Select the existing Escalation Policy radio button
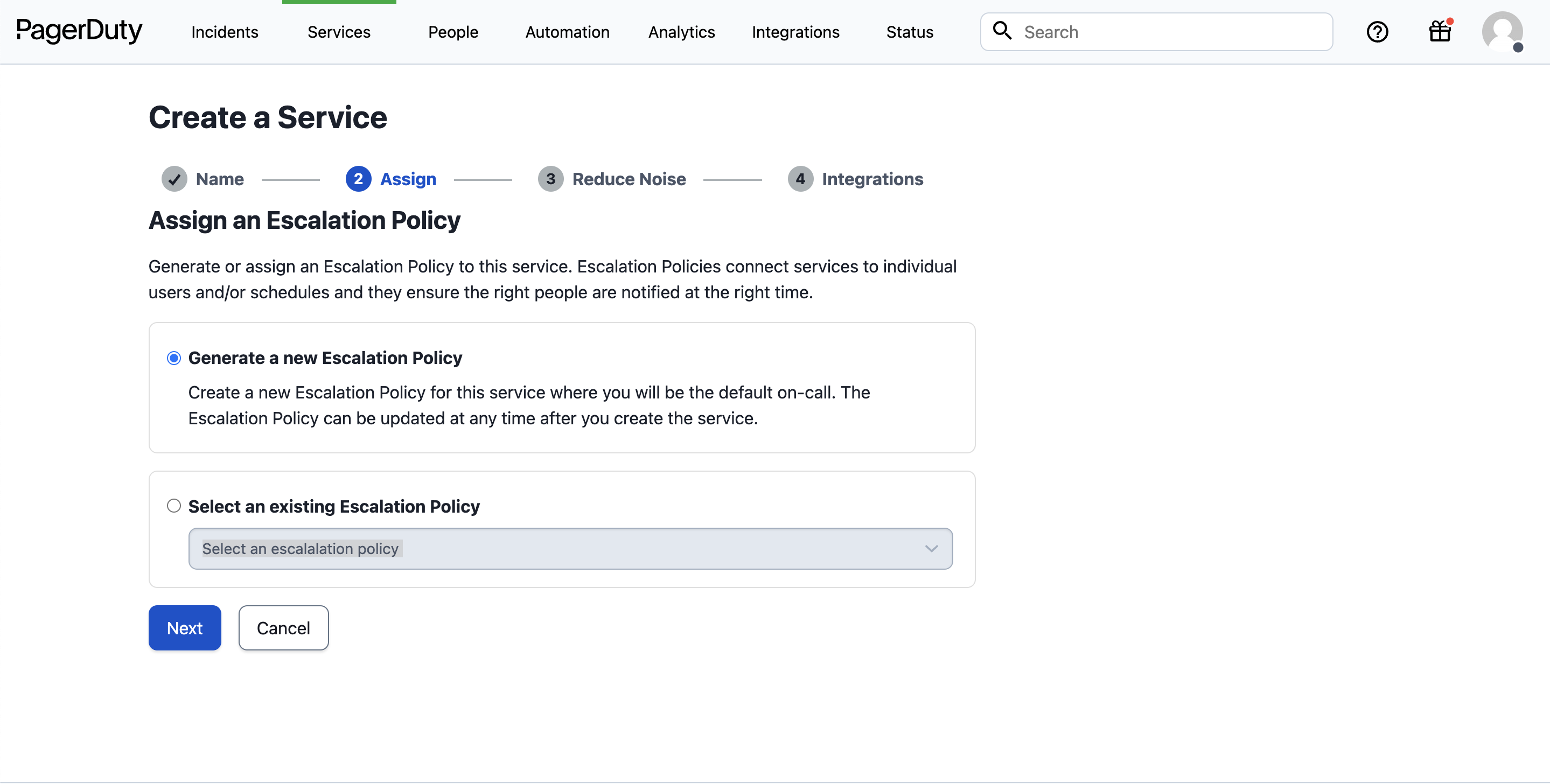This screenshot has width=1550, height=784. click(x=174, y=506)
